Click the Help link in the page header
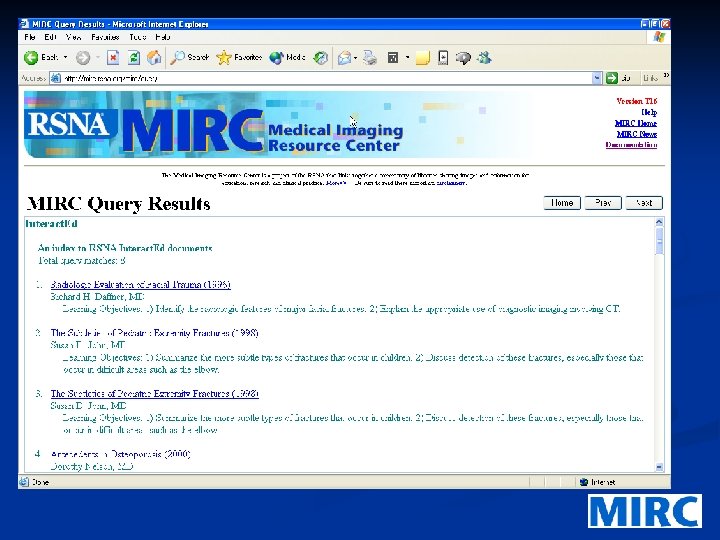Image resolution: width=720 pixels, height=540 pixels. coord(649,112)
